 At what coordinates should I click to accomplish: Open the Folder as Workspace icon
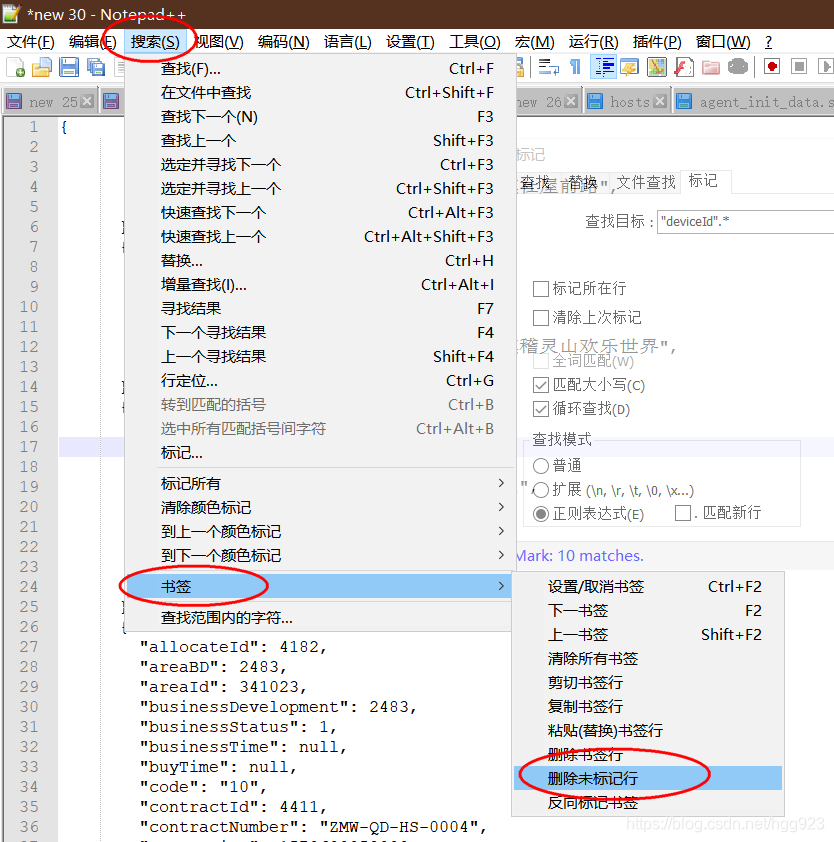pyautogui.click(x=710, y=67)
